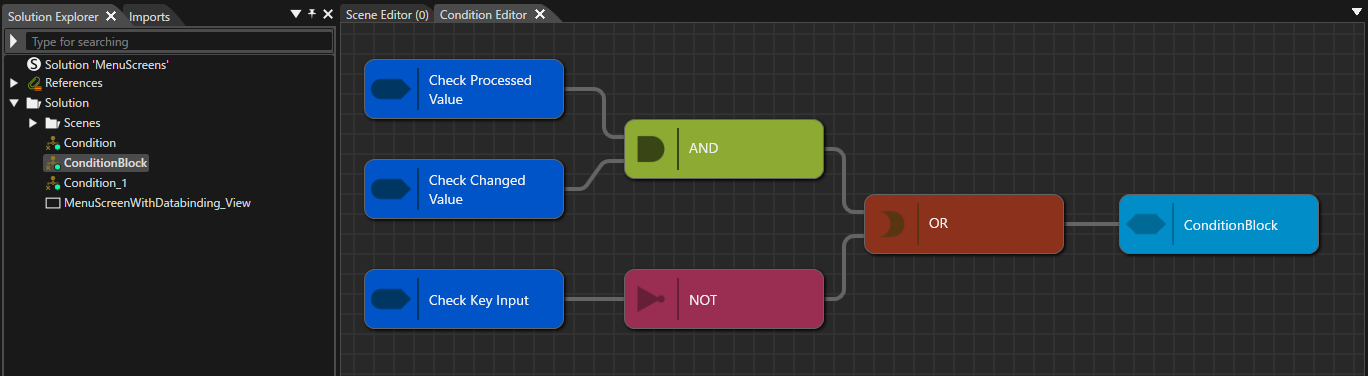This screenshot has height=376, width=1368.
Task: Switch to the Imports tab
Action: coord(149,16)
